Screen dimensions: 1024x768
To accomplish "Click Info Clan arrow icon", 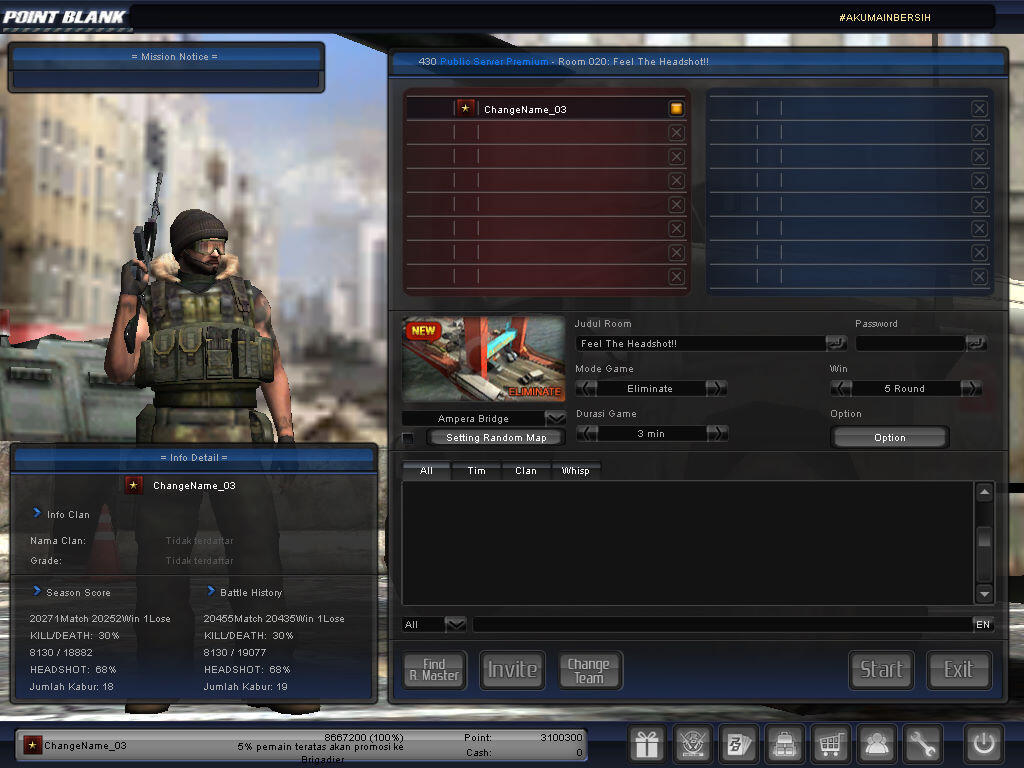I will click(x=37, y=513).
